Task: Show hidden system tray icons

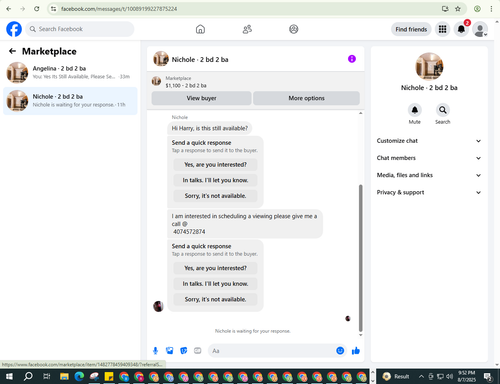Action: tap(421, 377)
